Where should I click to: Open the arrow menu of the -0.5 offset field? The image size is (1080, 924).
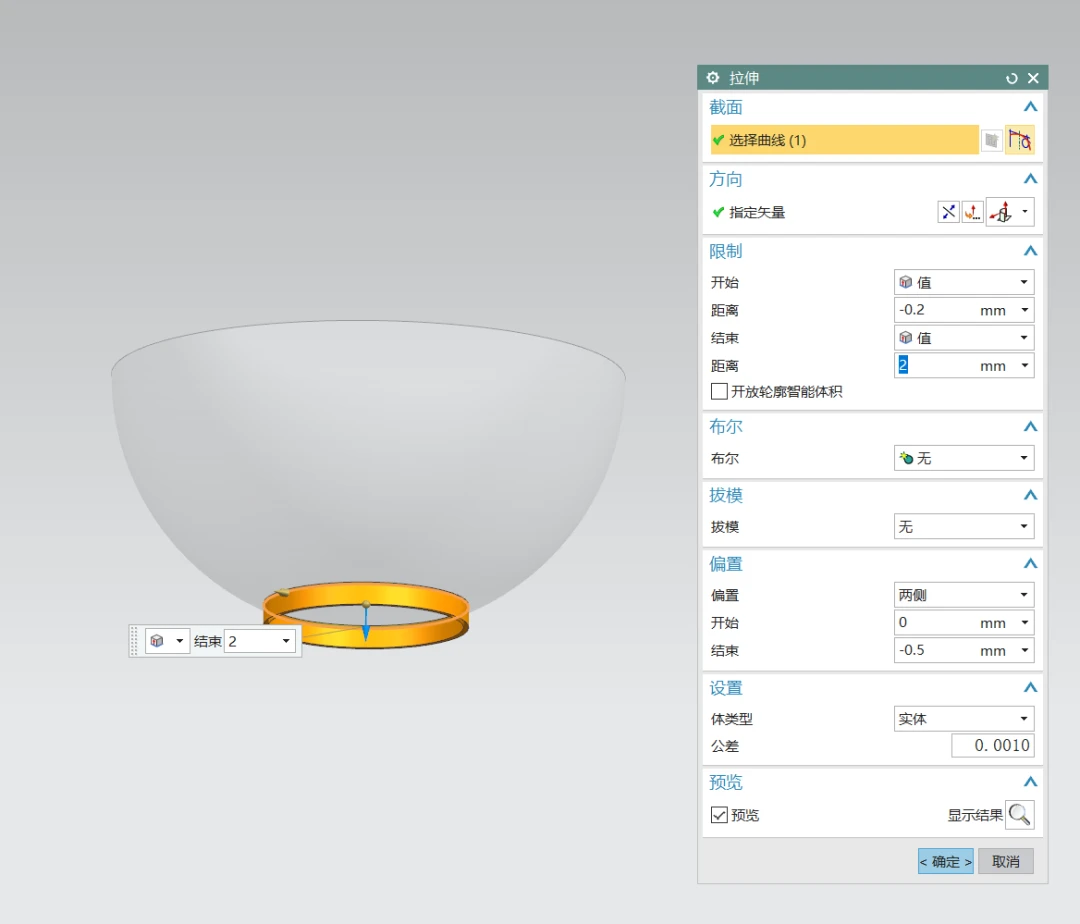click(x=1025, y=651)
